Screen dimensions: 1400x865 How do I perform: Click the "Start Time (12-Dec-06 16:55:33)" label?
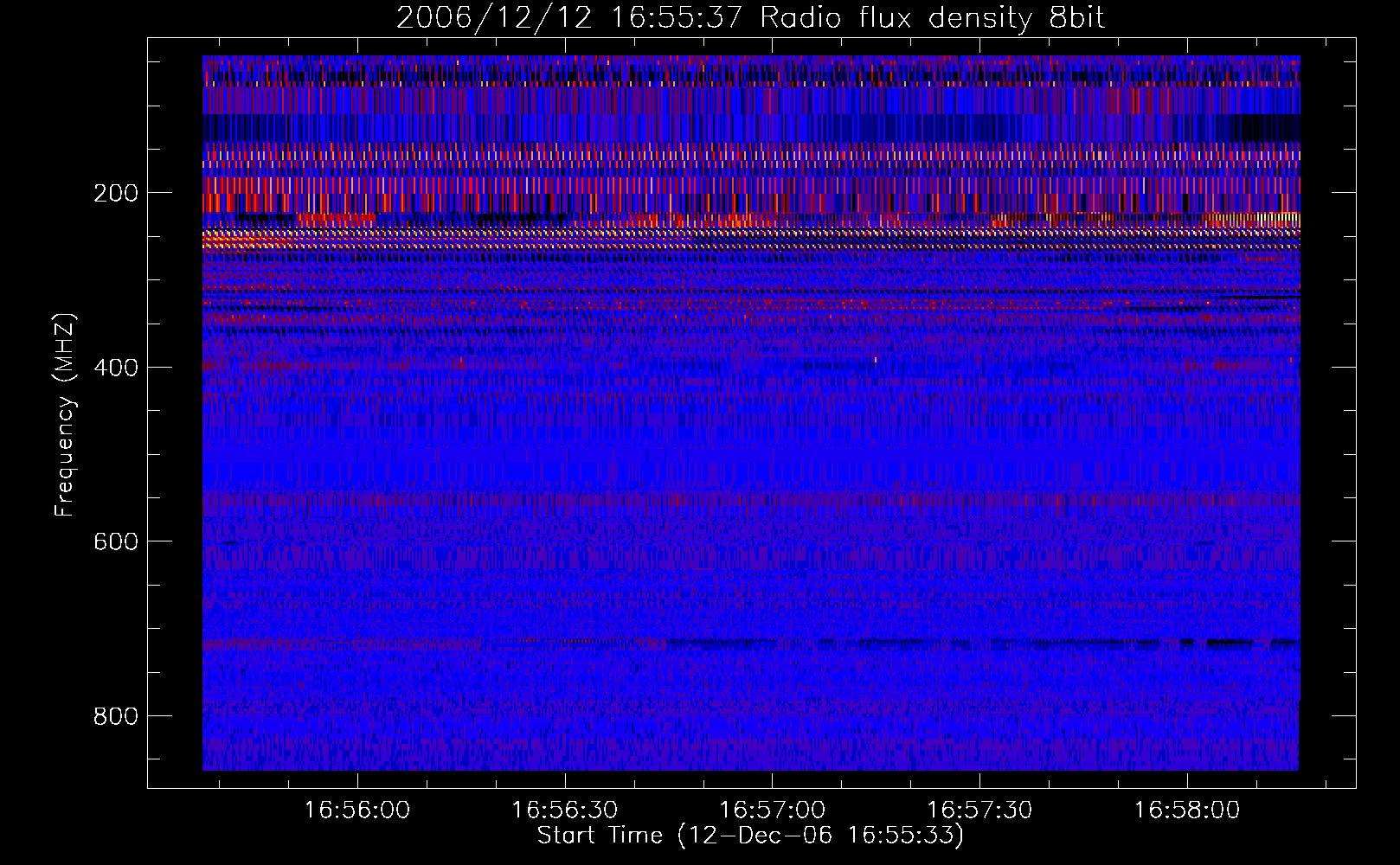[x=750, y=836]
